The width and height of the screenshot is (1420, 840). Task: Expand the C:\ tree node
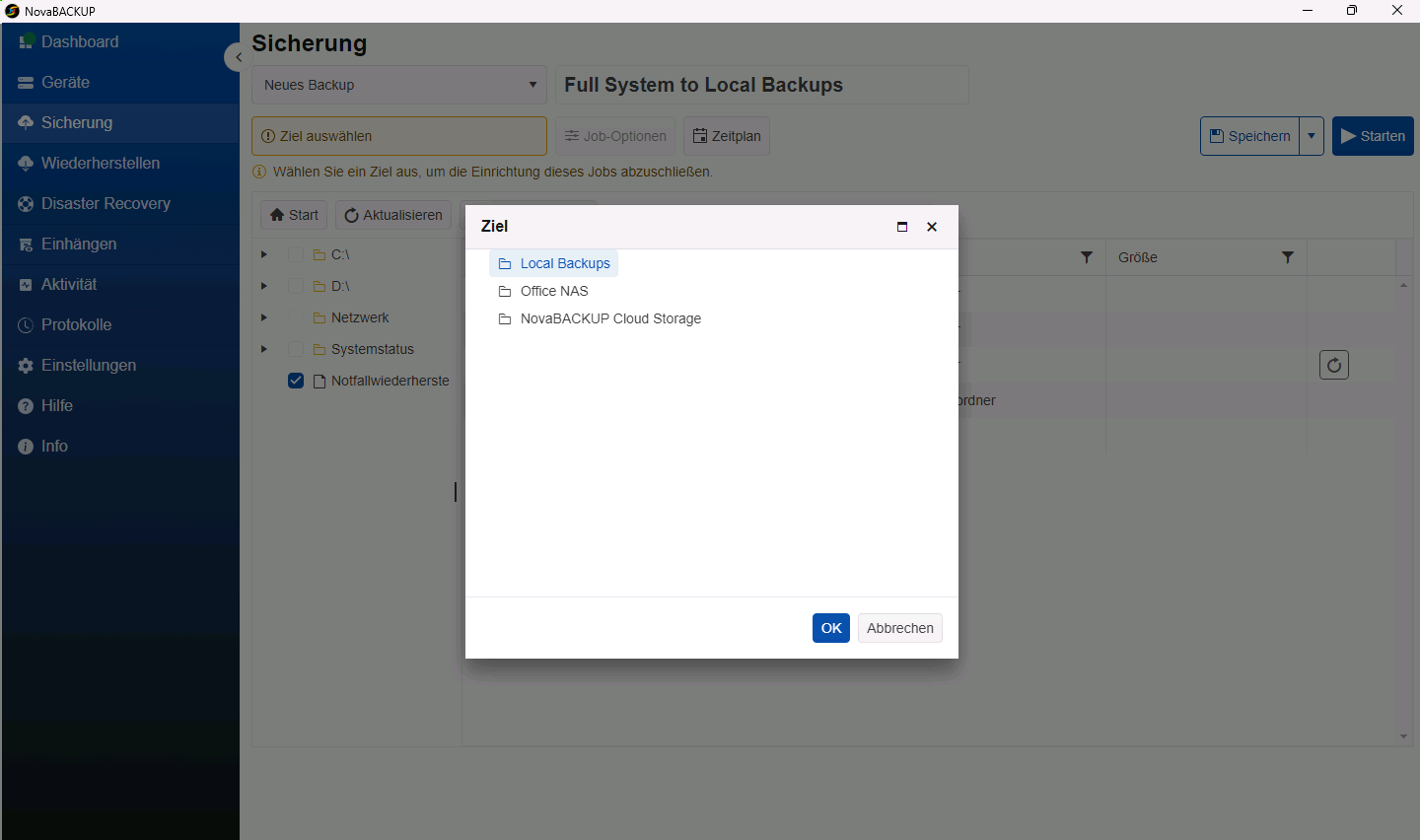(x=263, y=254)
